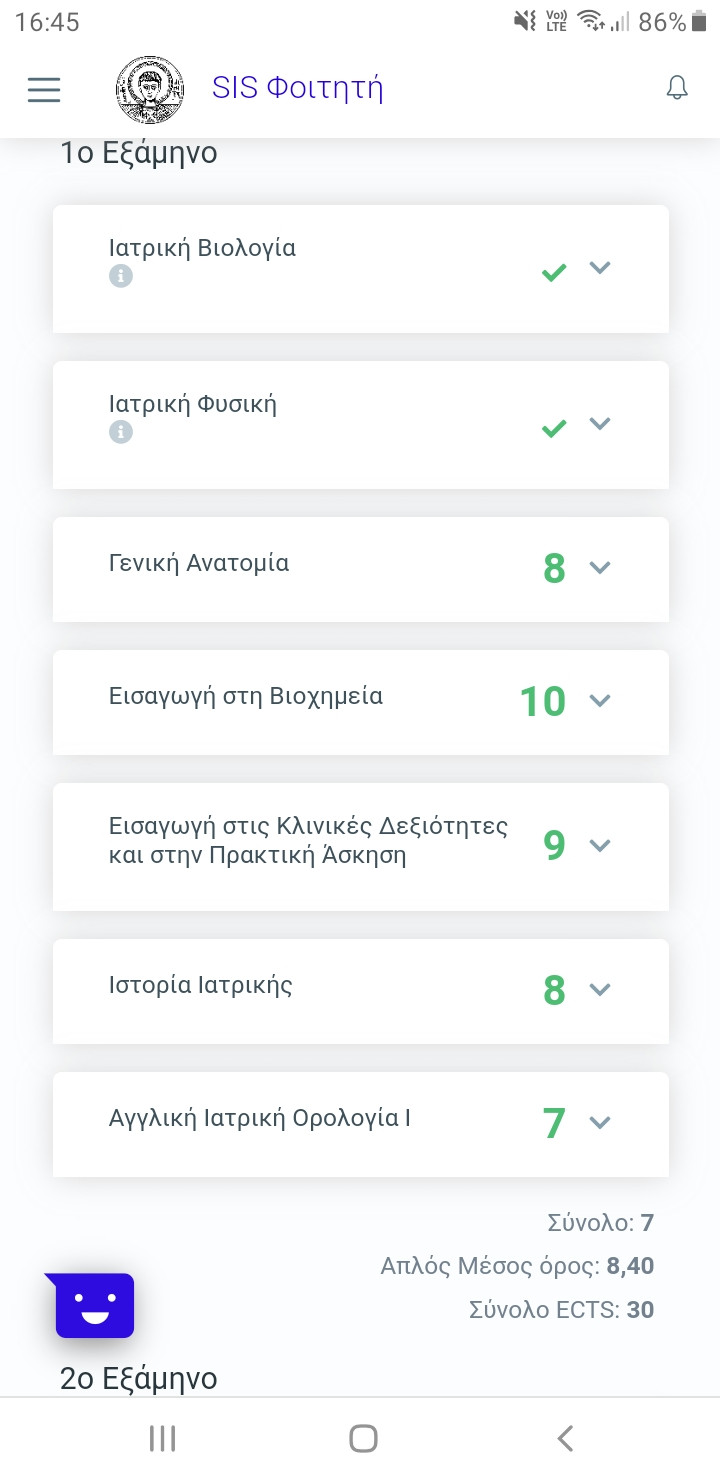Tap the university logo emblem
720x1480 pixels.
(x=150, y=90)
